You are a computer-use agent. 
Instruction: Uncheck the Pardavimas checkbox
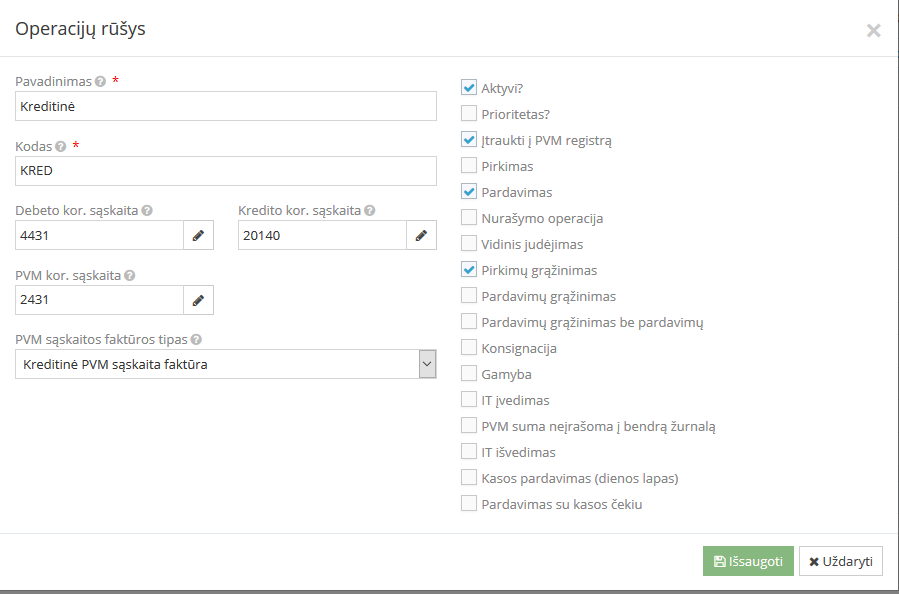(x=468, y=191)
